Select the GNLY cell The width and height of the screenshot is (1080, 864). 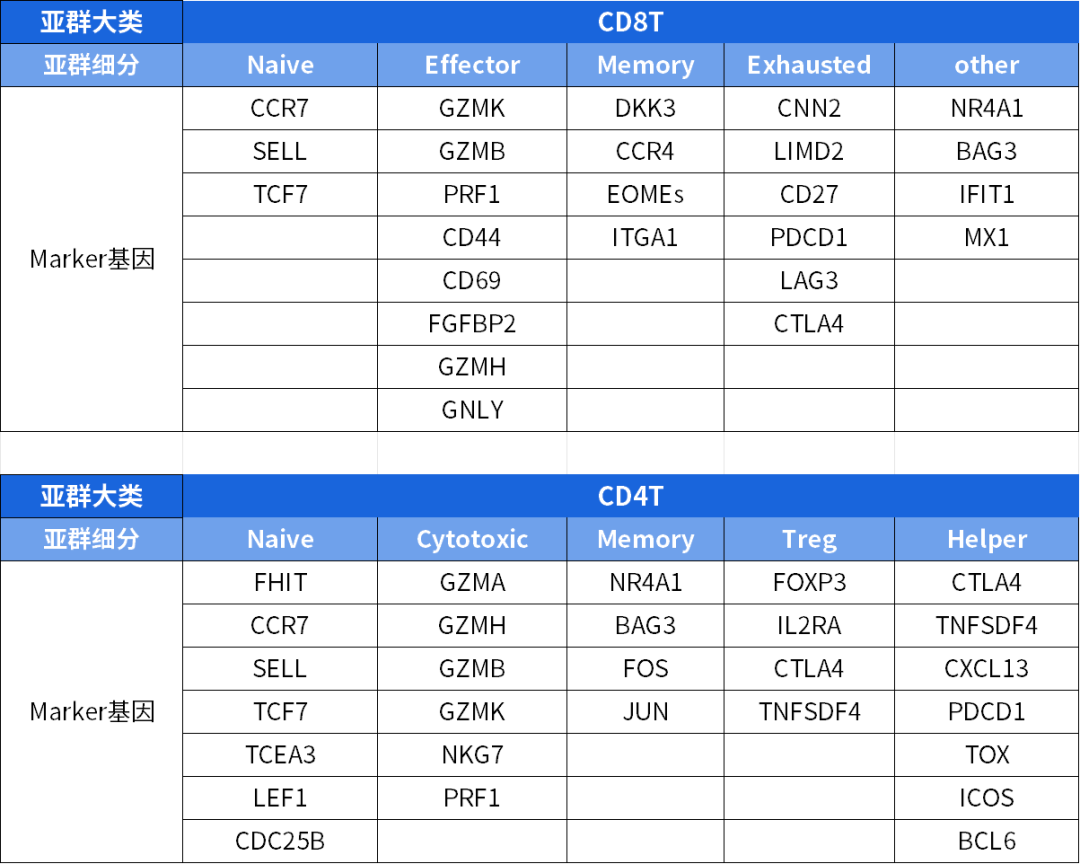(x=472, y=410)
